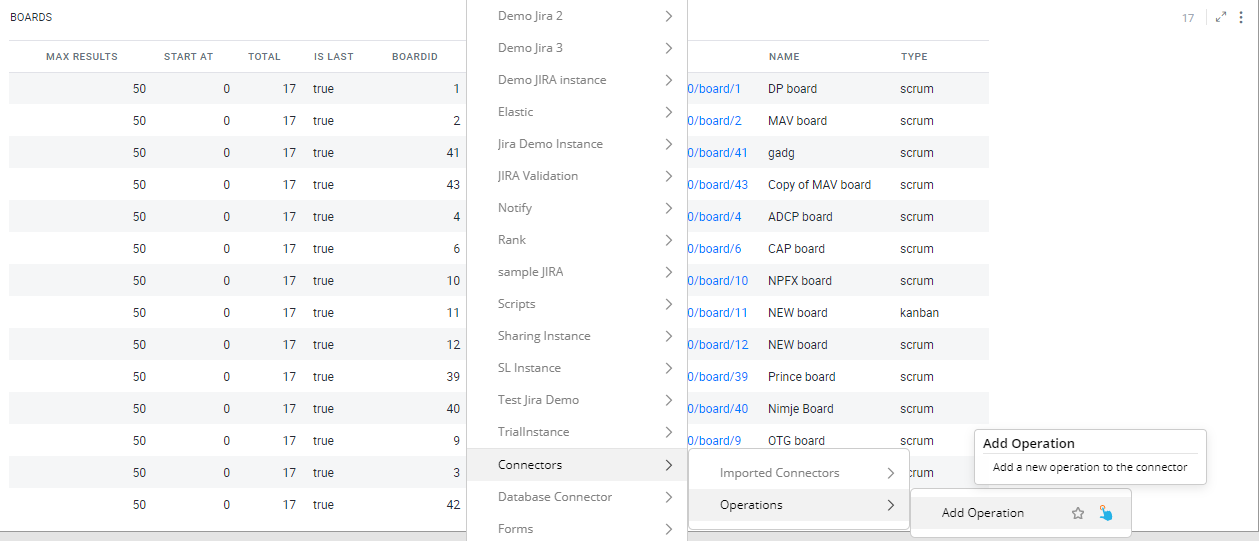Select the Prince board row name cell
The image size is (1259, 541).
(x=802, y=377)
